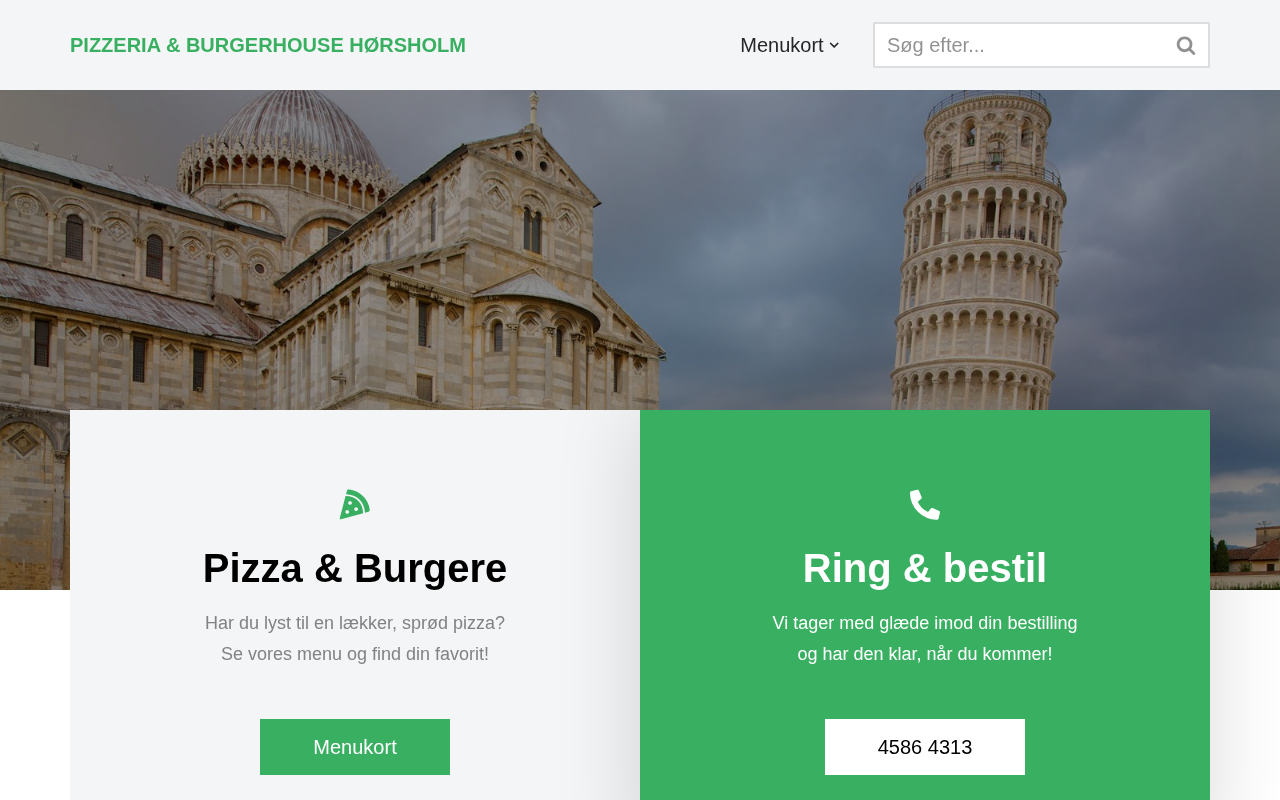Open the Menukort navigation menu
The width and height of the screenshot is (1280, 800).
point(782,45)
